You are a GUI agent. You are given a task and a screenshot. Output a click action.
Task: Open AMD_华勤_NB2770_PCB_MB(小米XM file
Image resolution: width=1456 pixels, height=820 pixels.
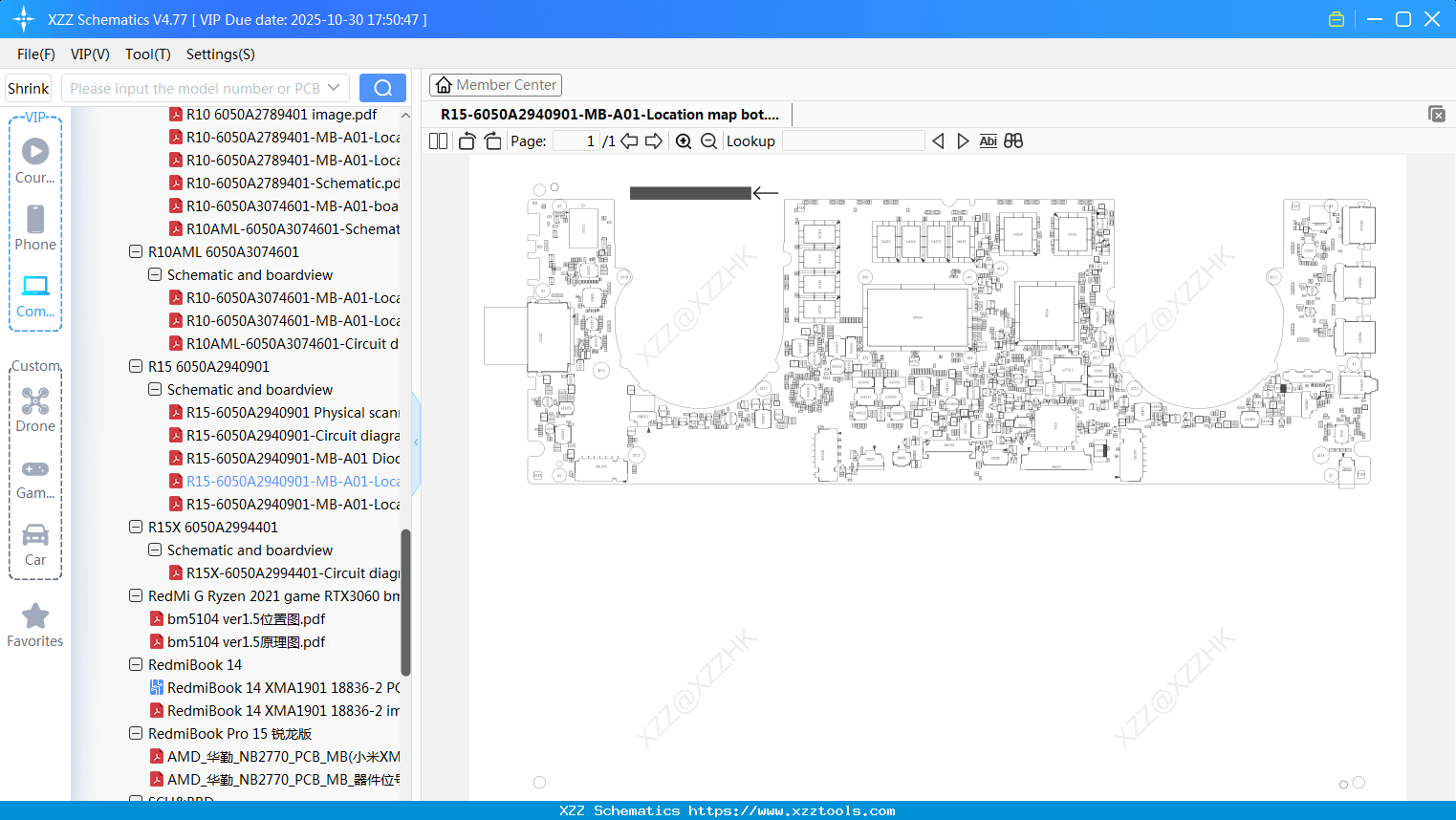275,756
